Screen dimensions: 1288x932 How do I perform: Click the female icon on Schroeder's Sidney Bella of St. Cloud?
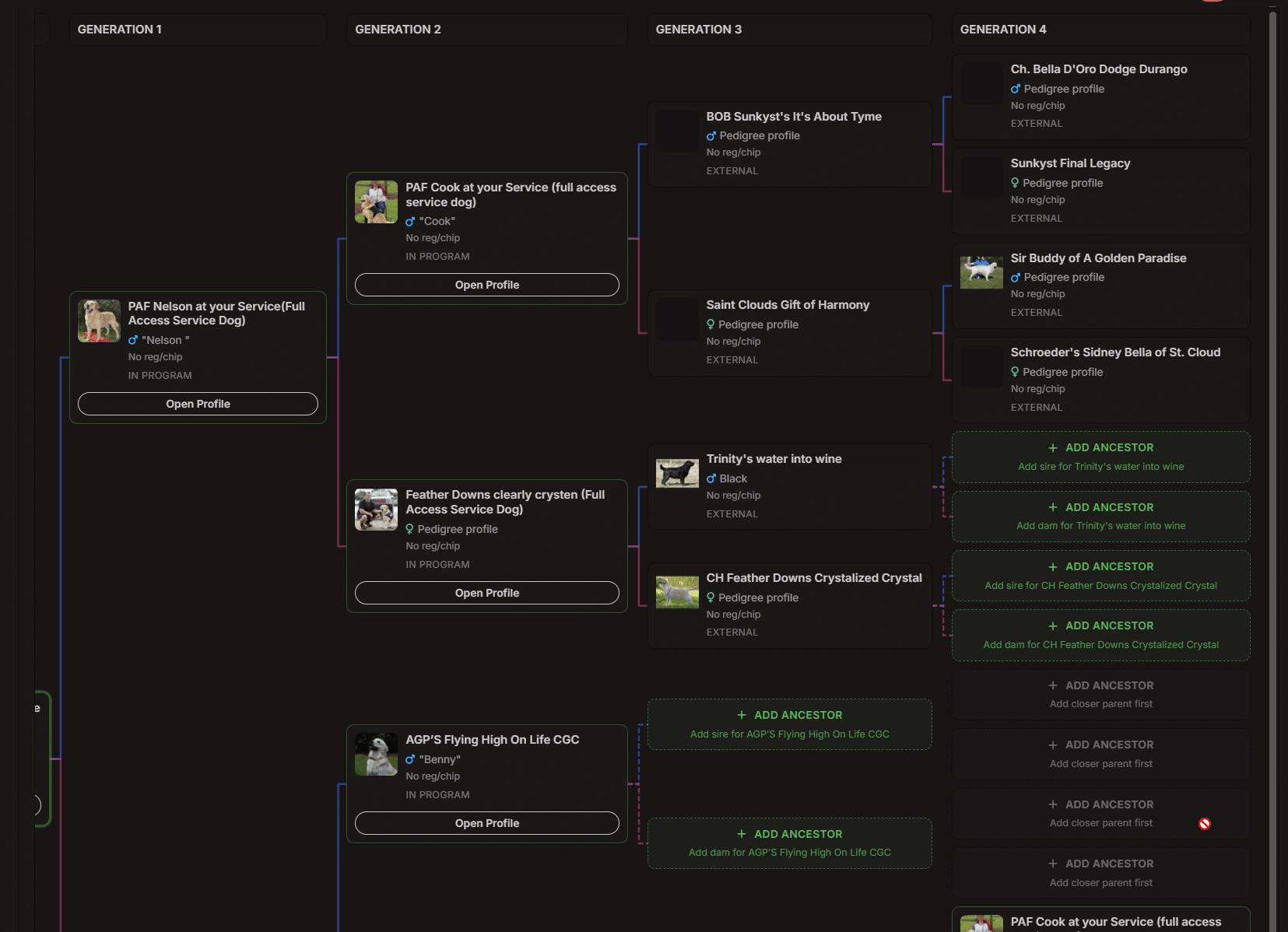click(x=1015, y=372)
